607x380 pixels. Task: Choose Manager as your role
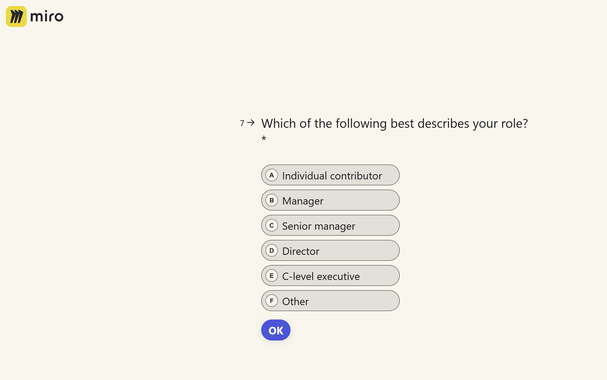(330, 200)
